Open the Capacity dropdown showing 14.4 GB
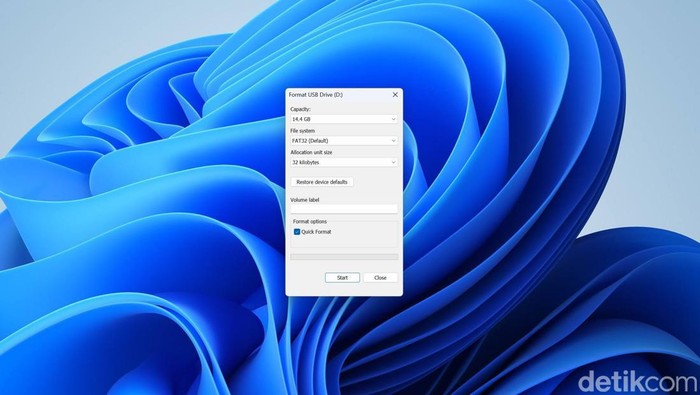 (344, 119)
